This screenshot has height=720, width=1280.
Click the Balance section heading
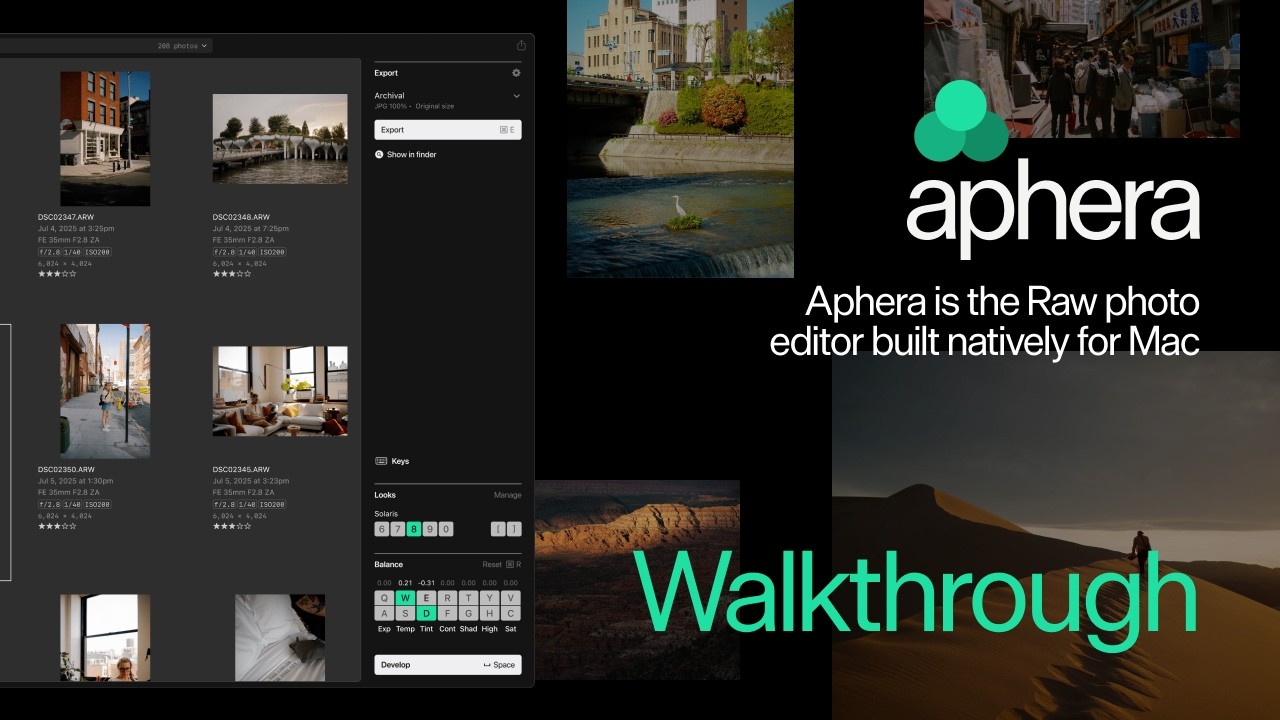coord(389,564)
